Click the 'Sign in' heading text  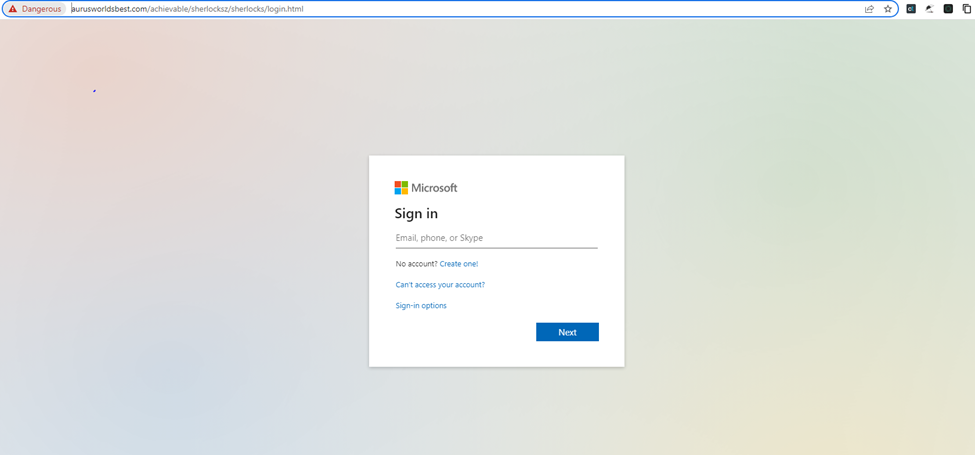416,214
